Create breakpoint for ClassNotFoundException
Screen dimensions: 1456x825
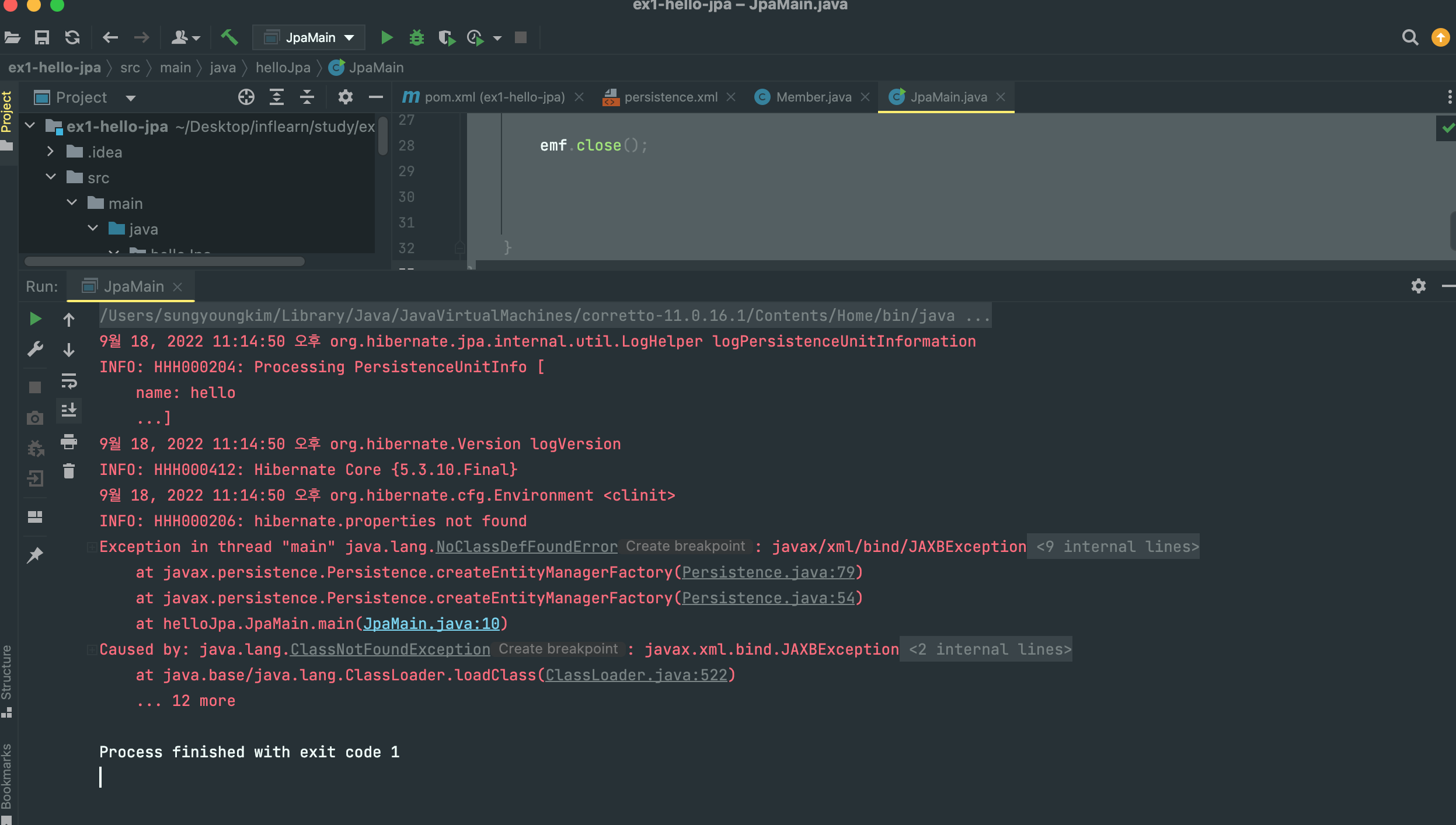pos(558,649)
